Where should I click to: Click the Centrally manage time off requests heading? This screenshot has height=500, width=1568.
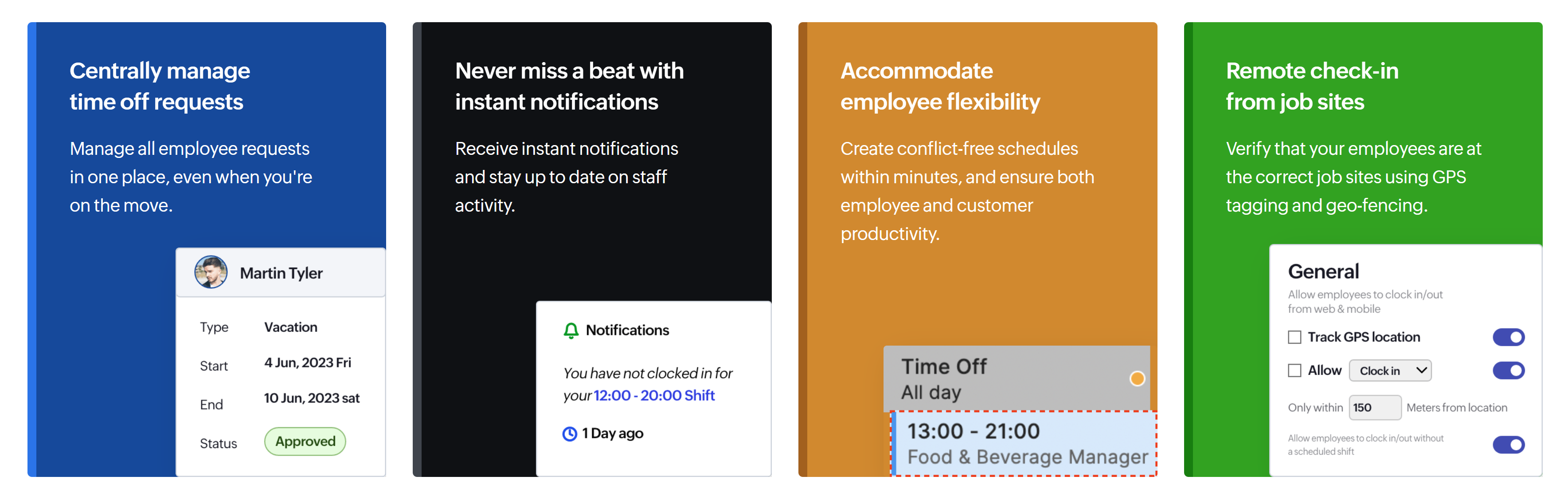(x=160, y=86)
